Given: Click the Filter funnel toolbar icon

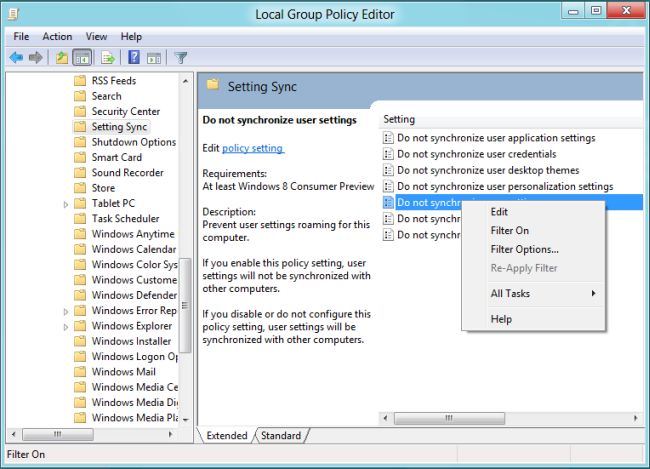Looking at the screenshot, I should point(180,57).
